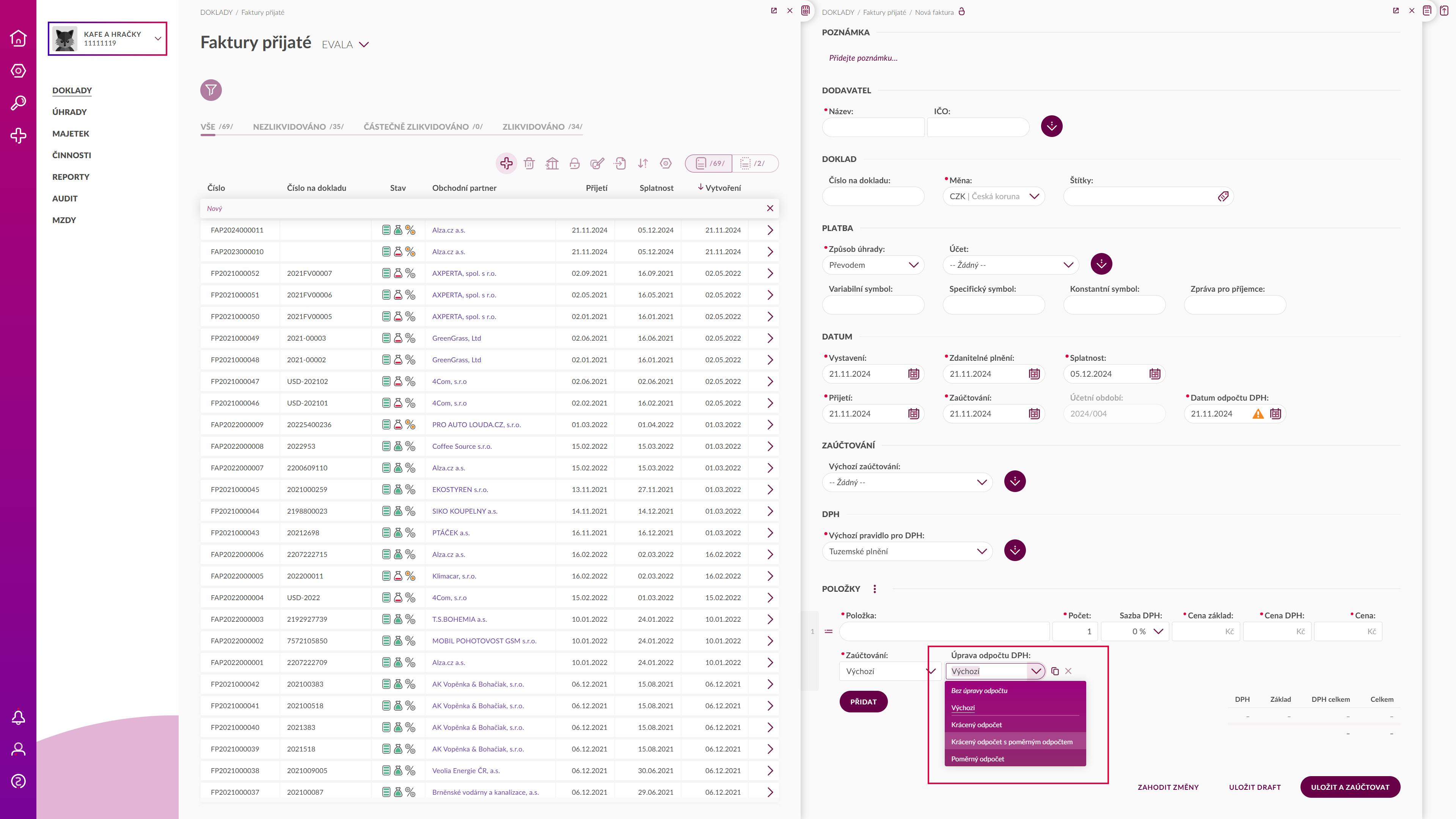Open the user profile icon in the left sidebar
The image size is (1456, 819).
tap(18, 750)
